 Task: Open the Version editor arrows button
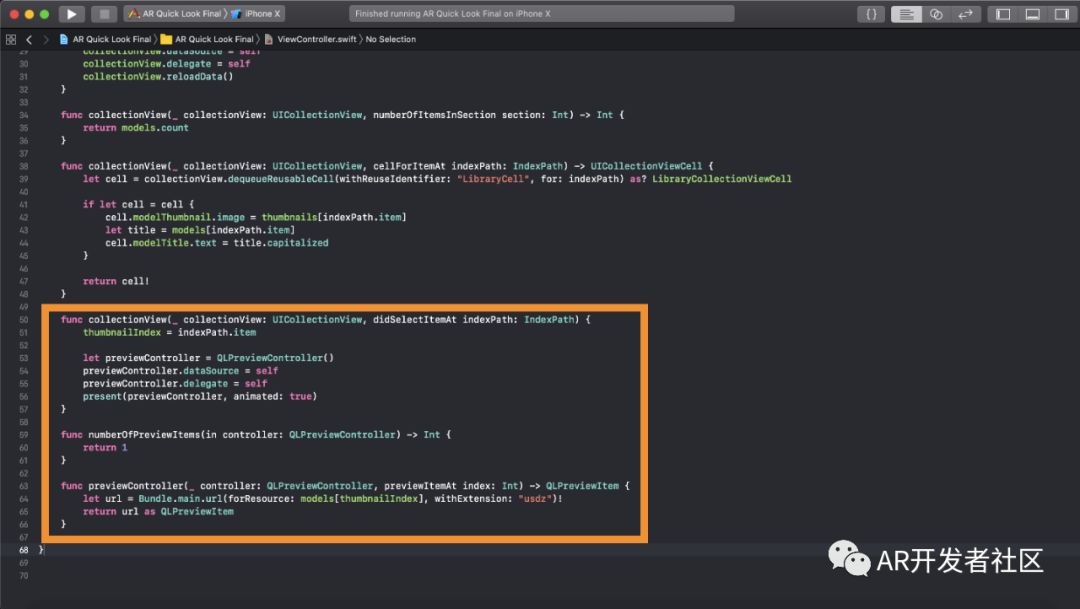pyautogui.click(x=965, y=14)
